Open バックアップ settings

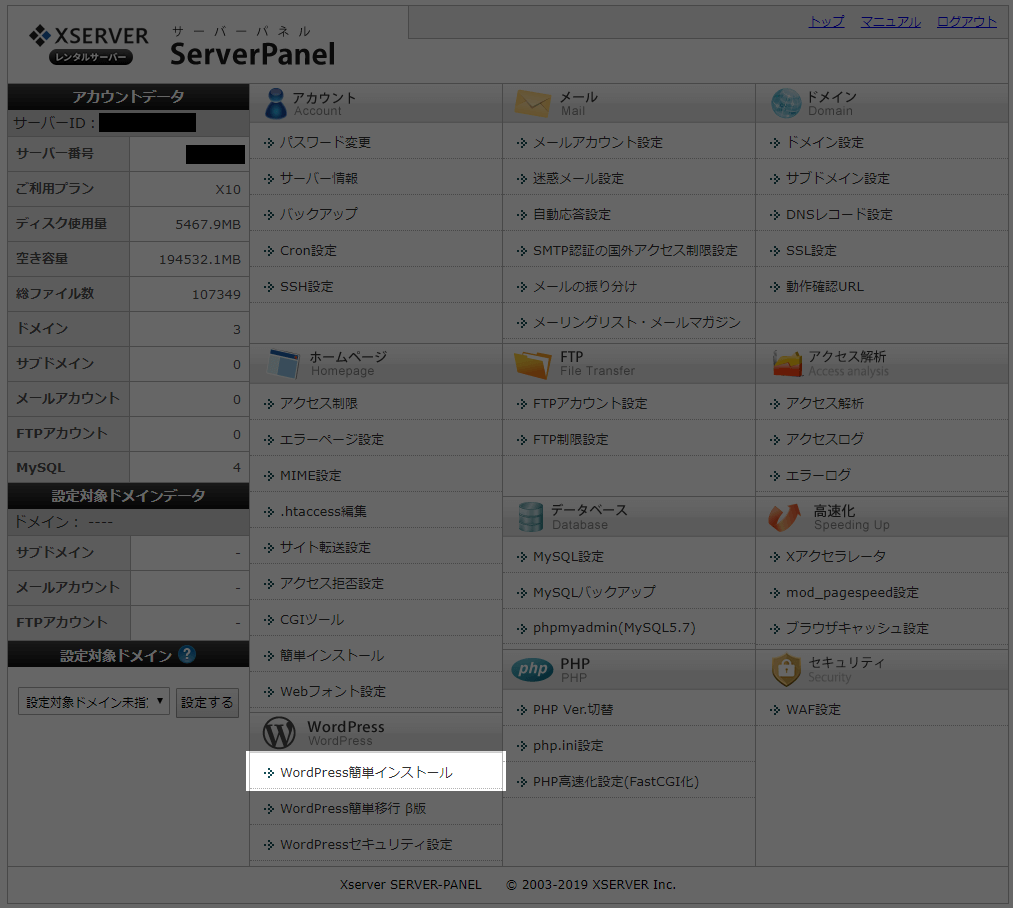(x=319, y=214)
